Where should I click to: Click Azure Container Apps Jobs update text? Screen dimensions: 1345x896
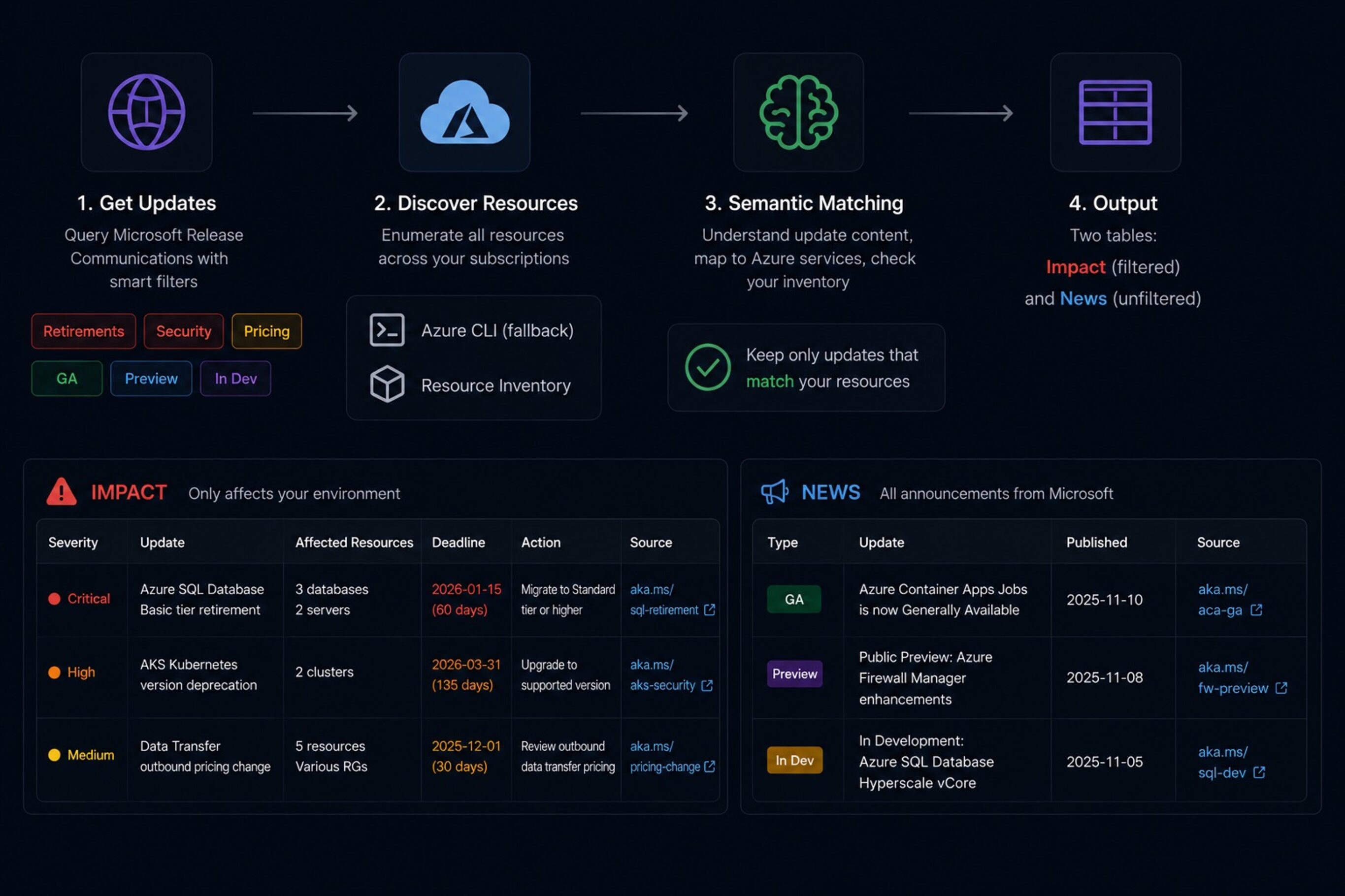tap(943, 600)
